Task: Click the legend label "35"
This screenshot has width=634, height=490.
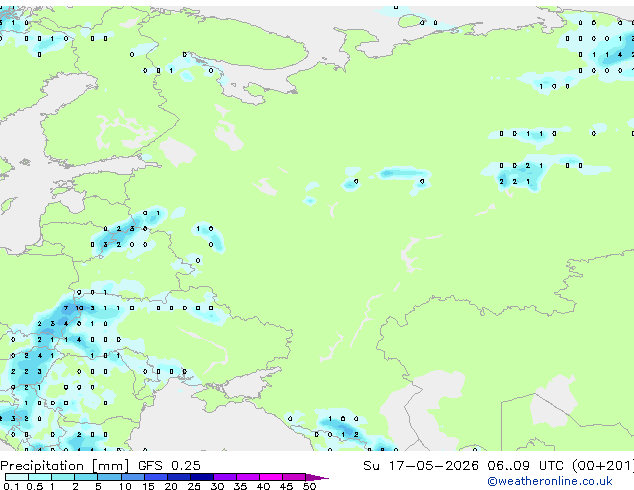Action: (240, 486)
